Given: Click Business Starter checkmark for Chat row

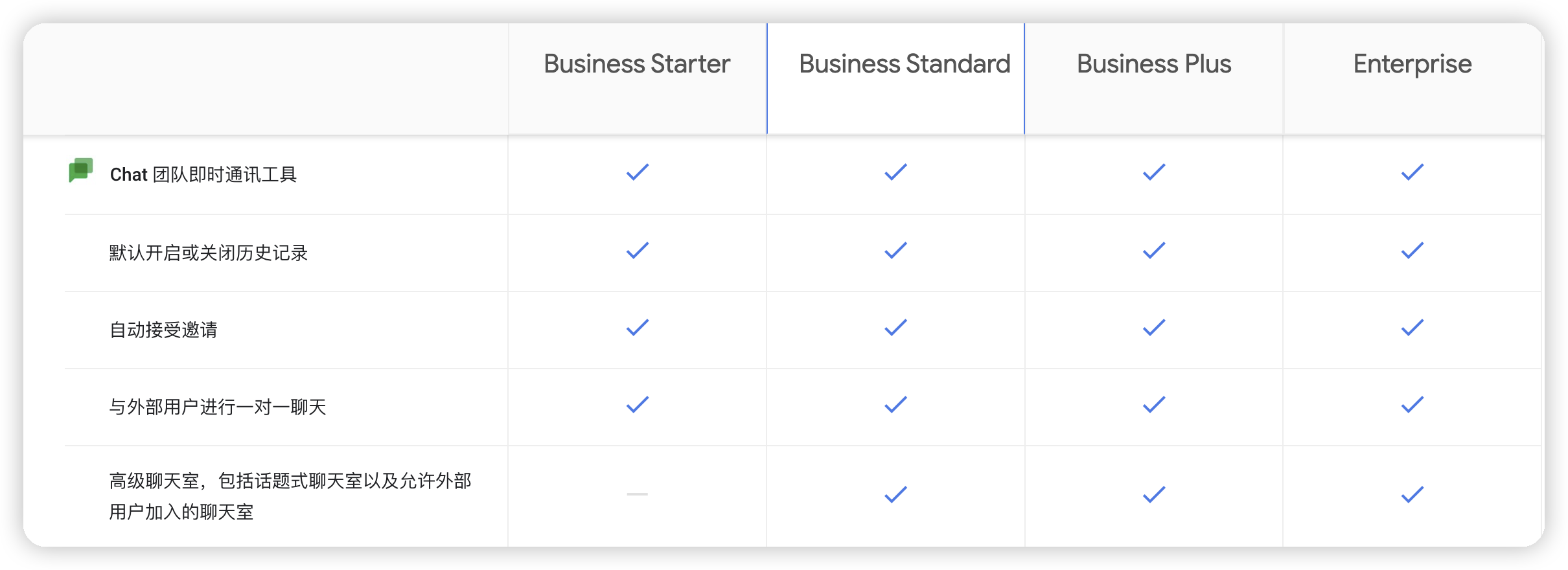Looking at the screenshot, I should click(x=638, y=172).
